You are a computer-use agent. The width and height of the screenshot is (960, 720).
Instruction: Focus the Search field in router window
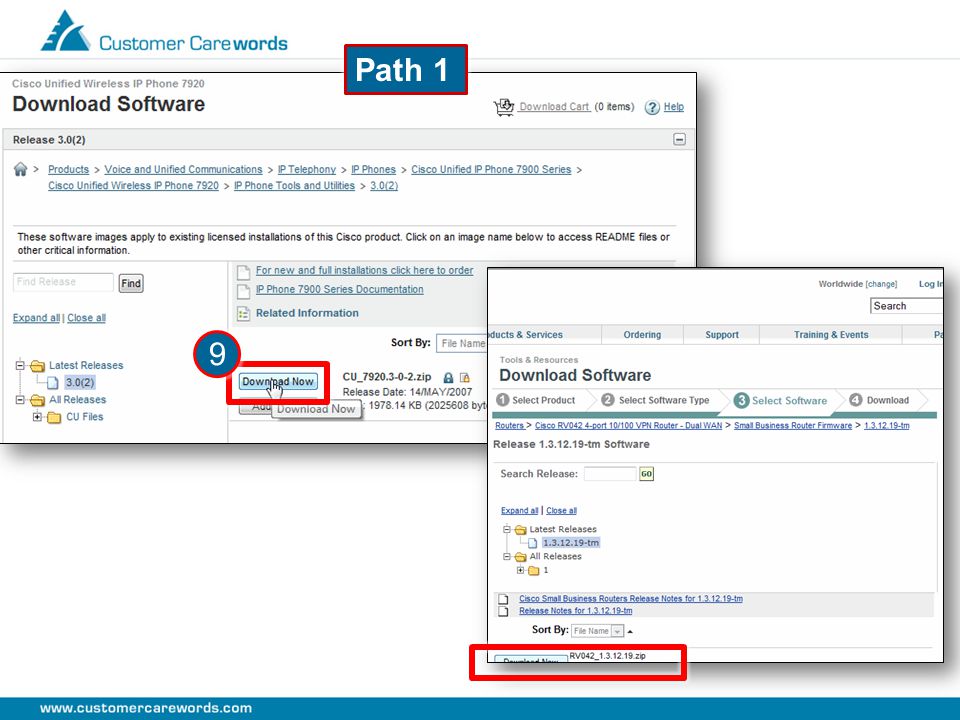point(906,306)
